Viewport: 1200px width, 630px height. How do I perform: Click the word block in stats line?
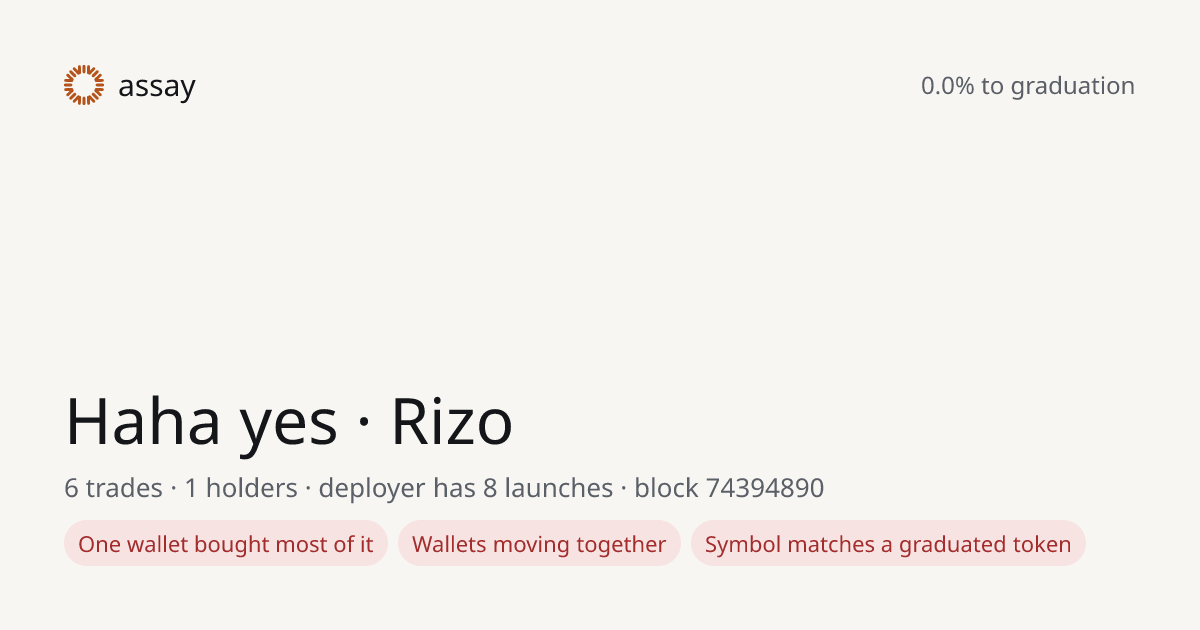(x=667, y=488)
